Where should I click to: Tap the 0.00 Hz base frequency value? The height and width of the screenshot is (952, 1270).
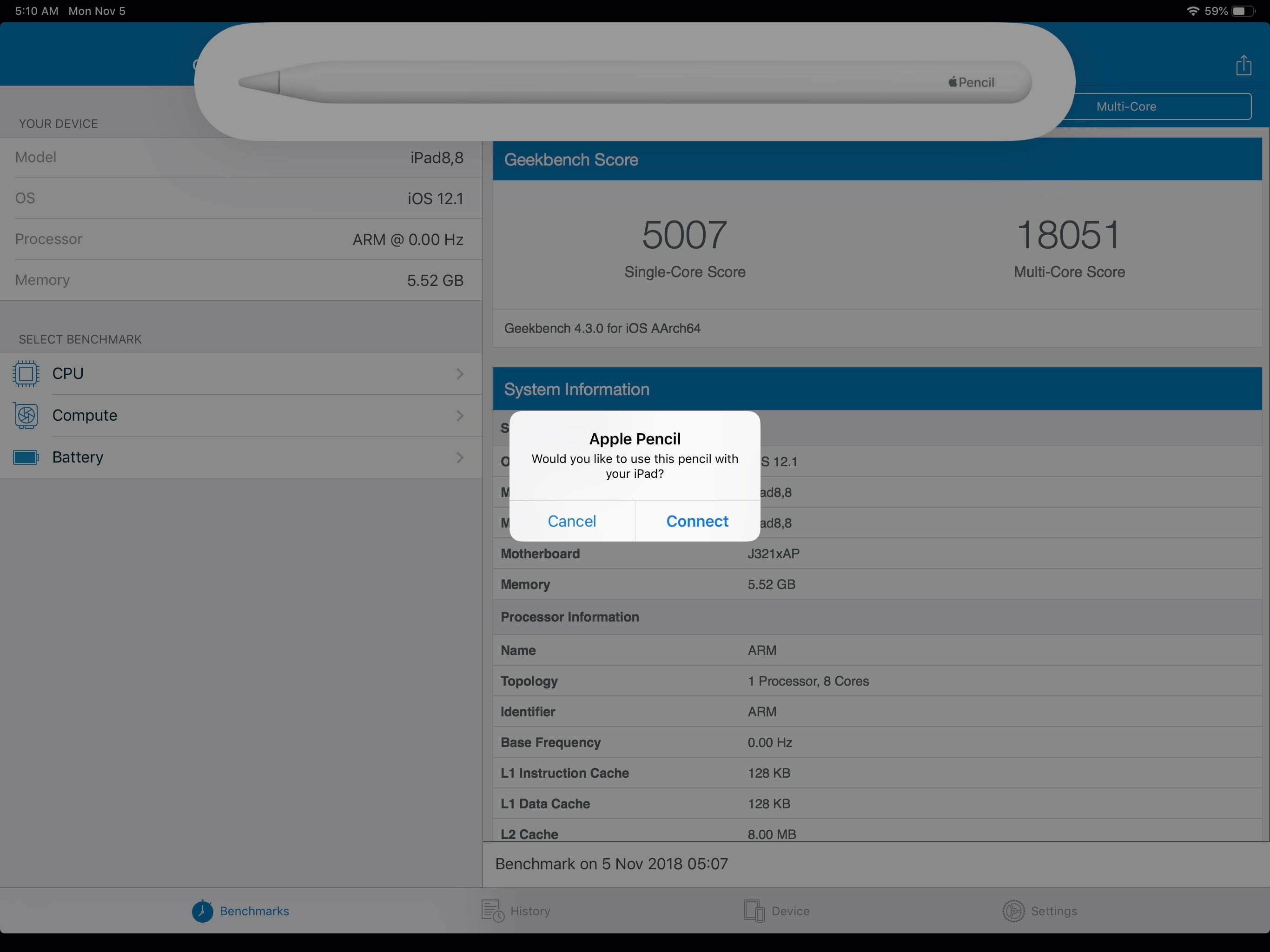coord(770,742)
